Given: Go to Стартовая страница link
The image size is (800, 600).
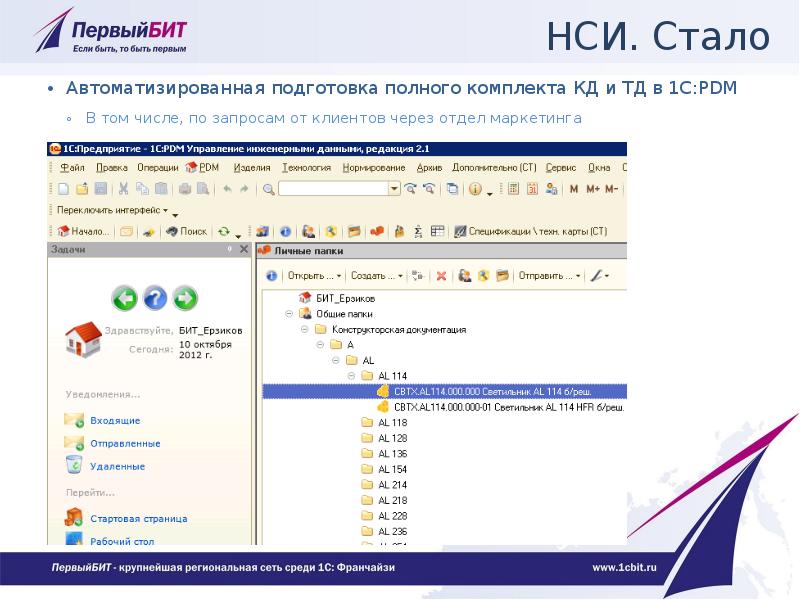Looking at the screenshot, I should (138, 519).
